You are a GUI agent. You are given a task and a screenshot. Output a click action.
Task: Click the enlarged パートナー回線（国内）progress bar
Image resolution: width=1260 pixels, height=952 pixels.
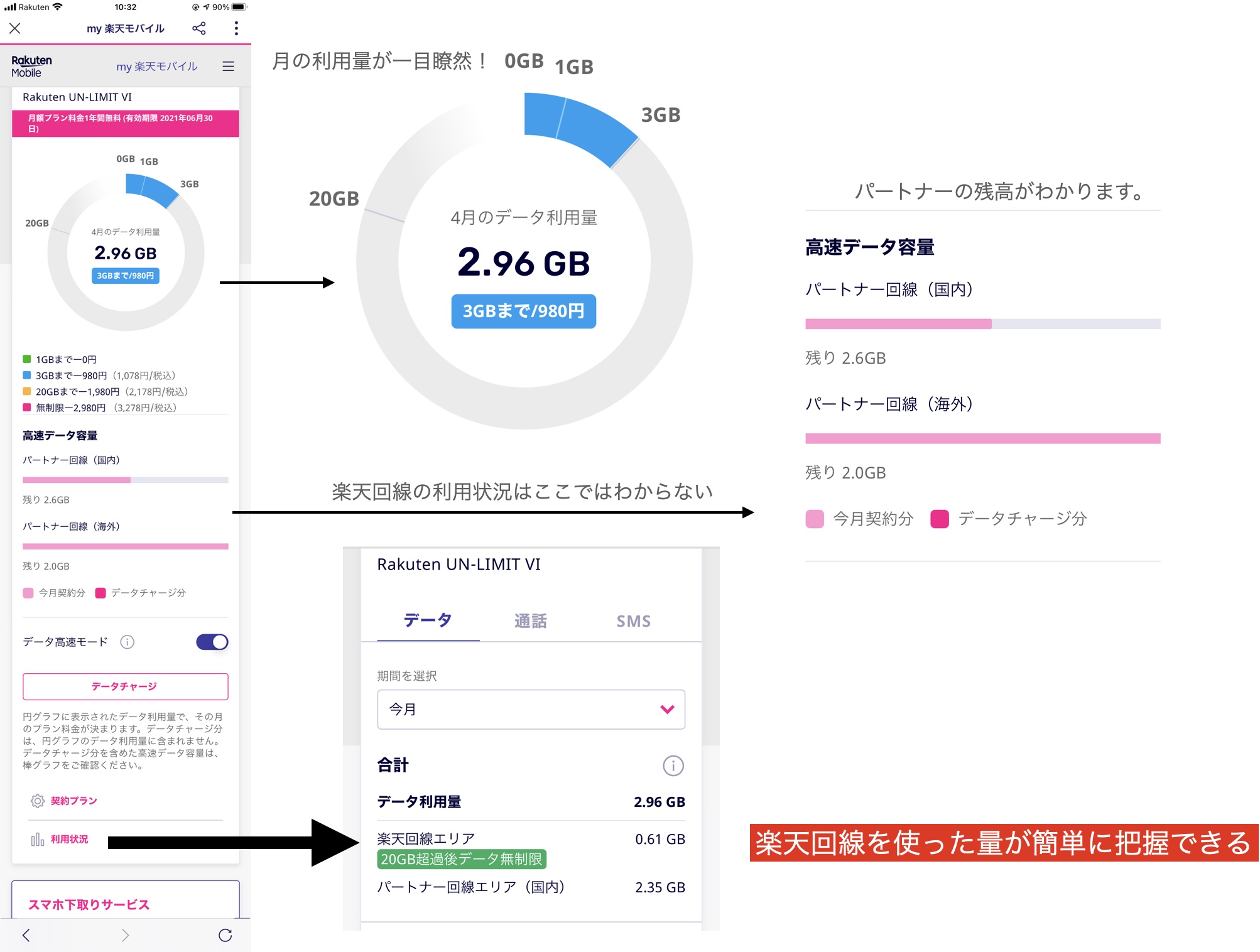tap(983, 324)
